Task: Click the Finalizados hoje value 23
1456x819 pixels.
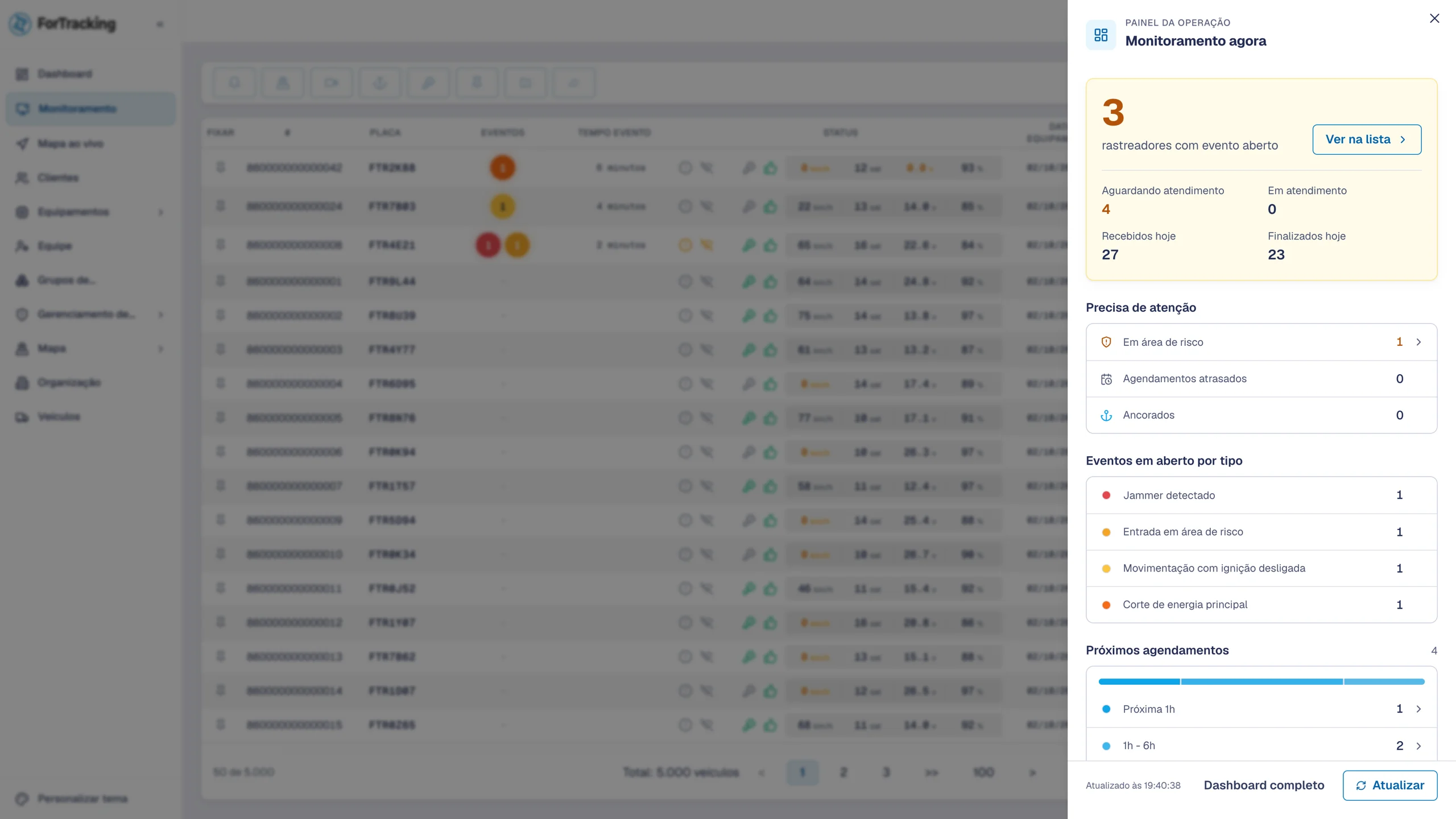Action: pos(1276,255)
